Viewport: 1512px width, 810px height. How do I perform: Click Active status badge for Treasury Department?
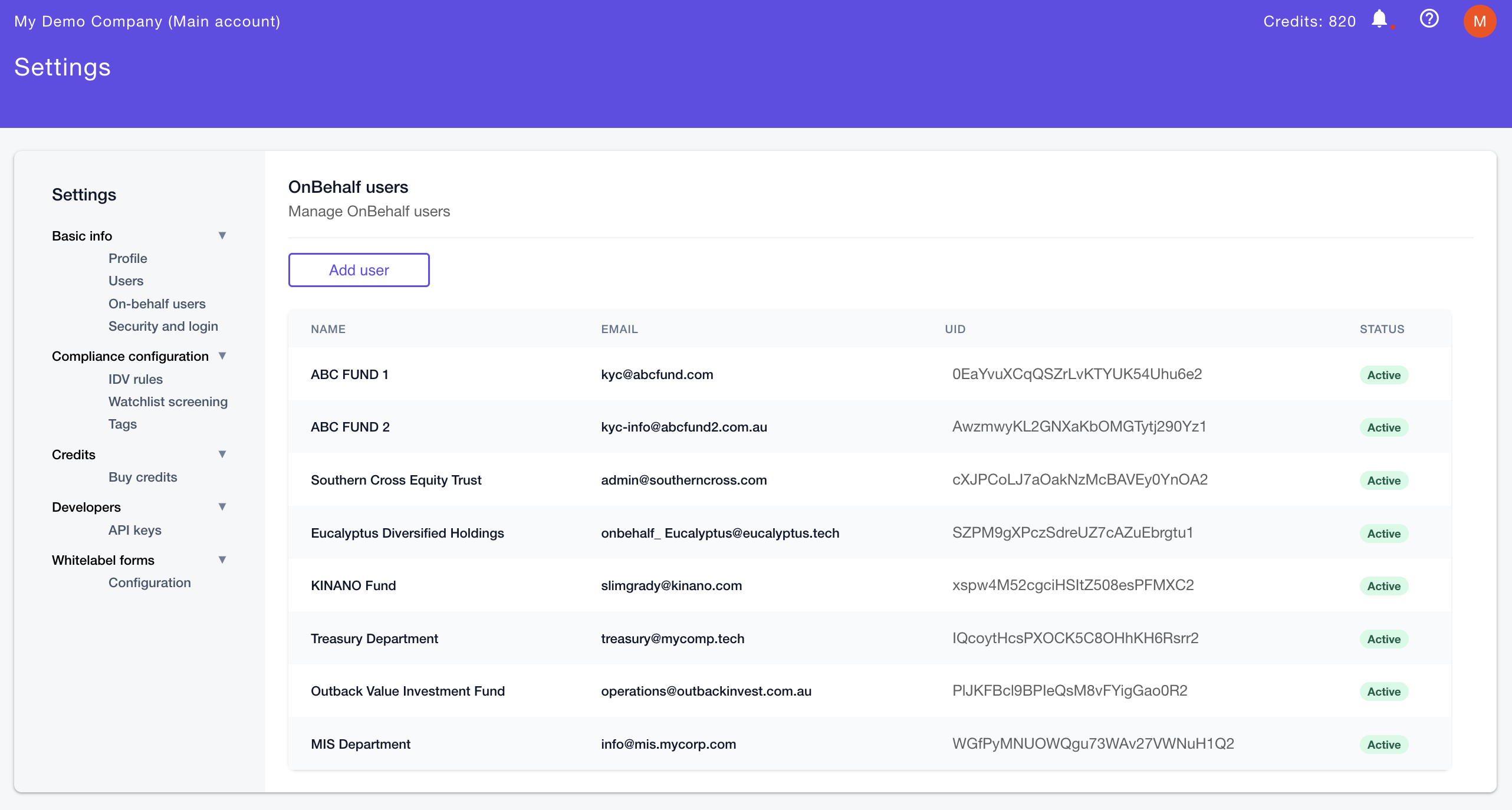tap(1384, 638)
